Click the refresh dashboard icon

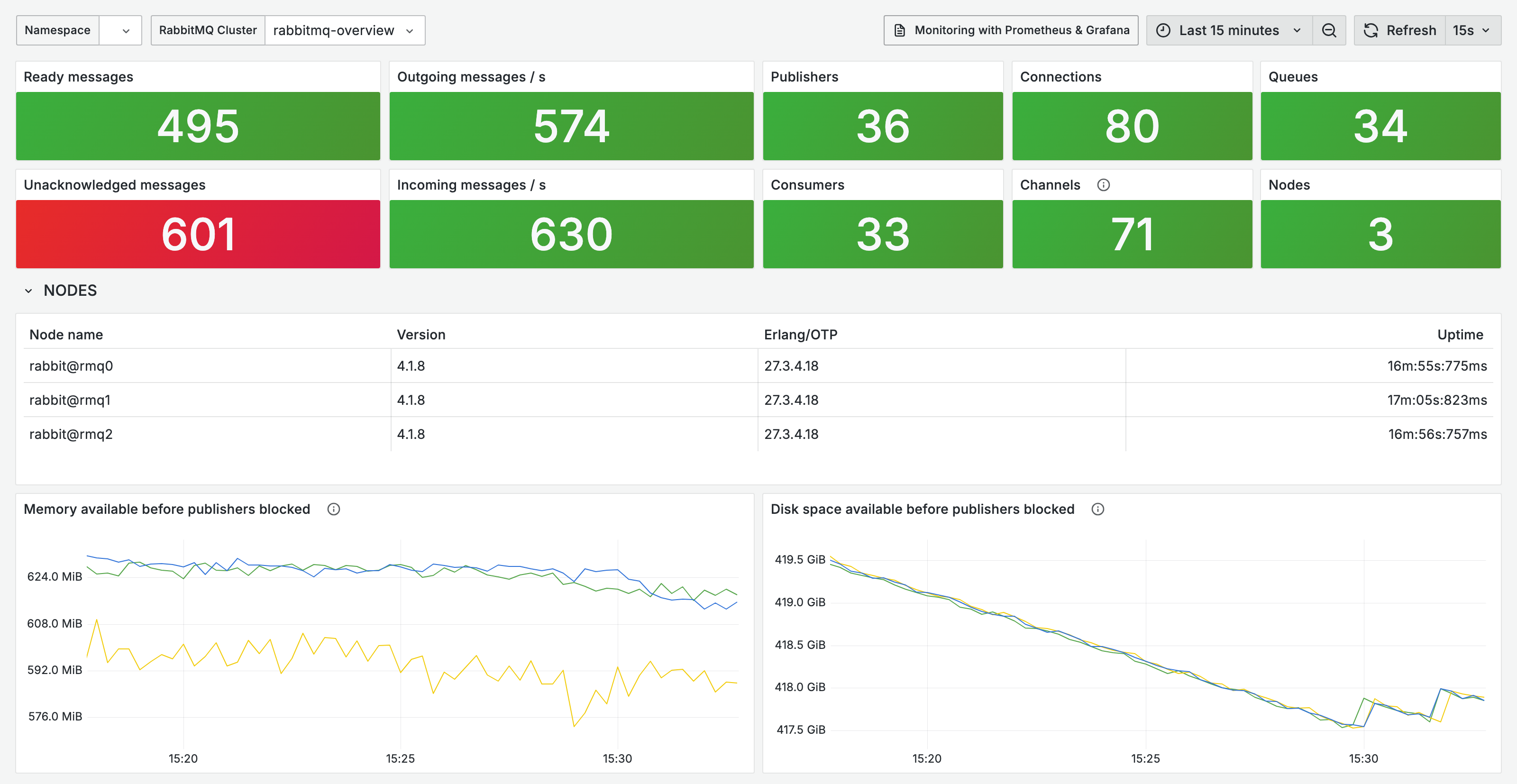coord(1371,30)
